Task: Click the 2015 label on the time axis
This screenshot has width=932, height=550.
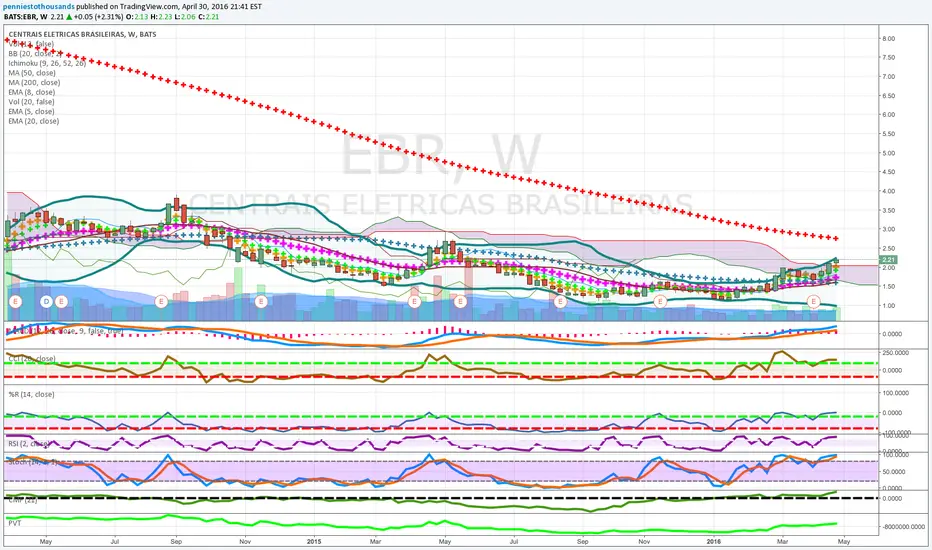Action: pos(314,542)
